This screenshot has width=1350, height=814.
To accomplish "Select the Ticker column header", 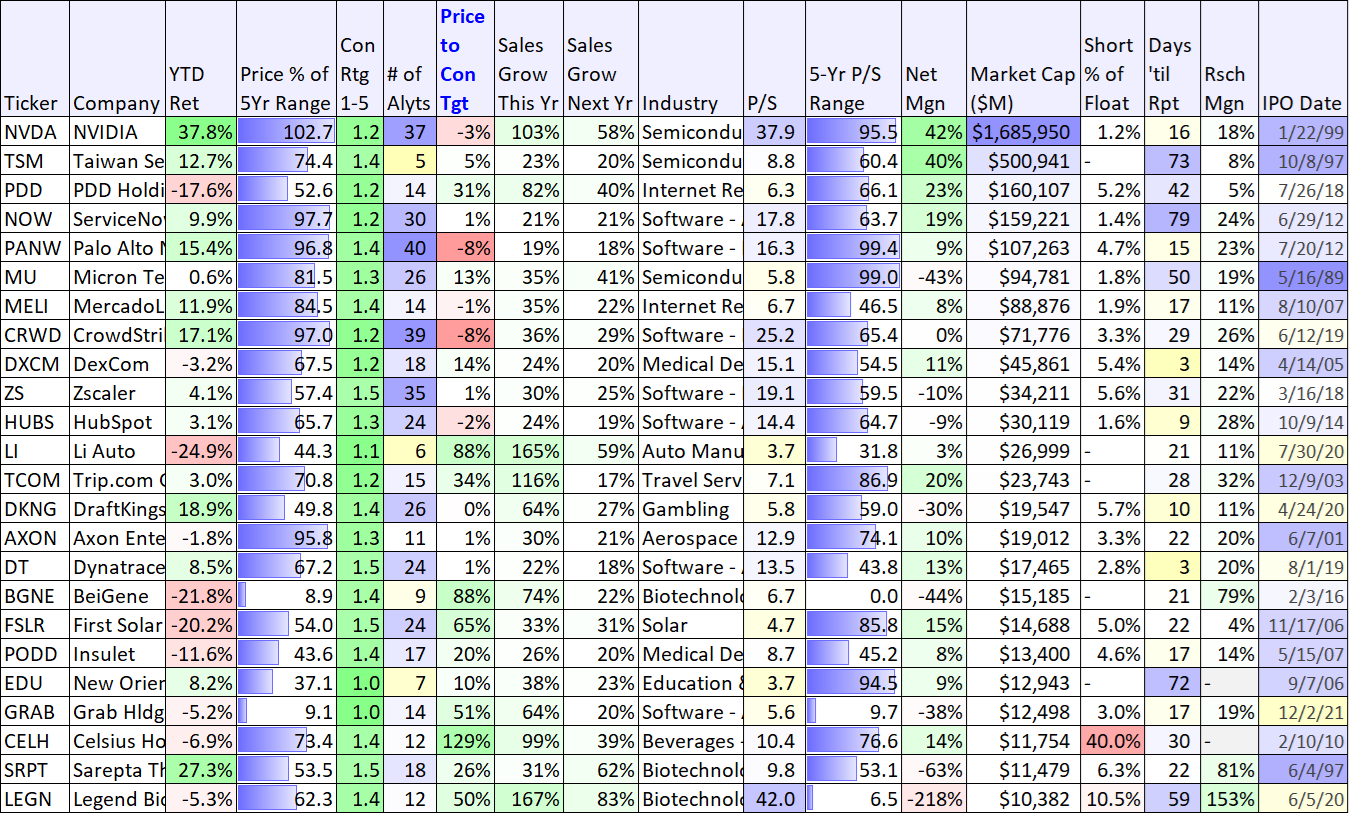I will 35,59.
